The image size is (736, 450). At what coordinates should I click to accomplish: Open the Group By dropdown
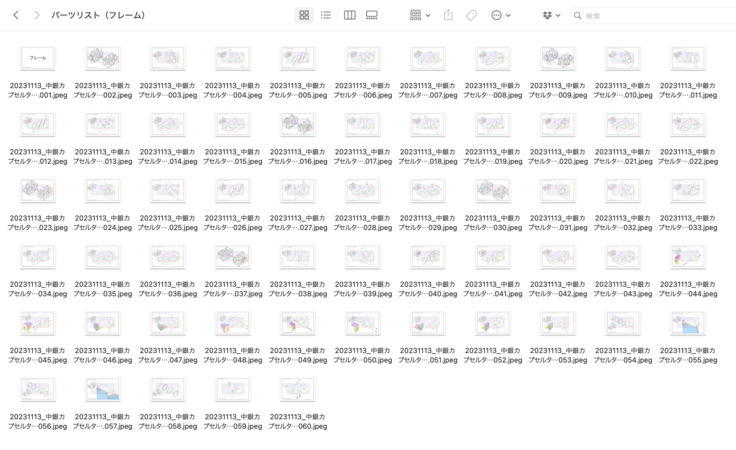(420, 15)
